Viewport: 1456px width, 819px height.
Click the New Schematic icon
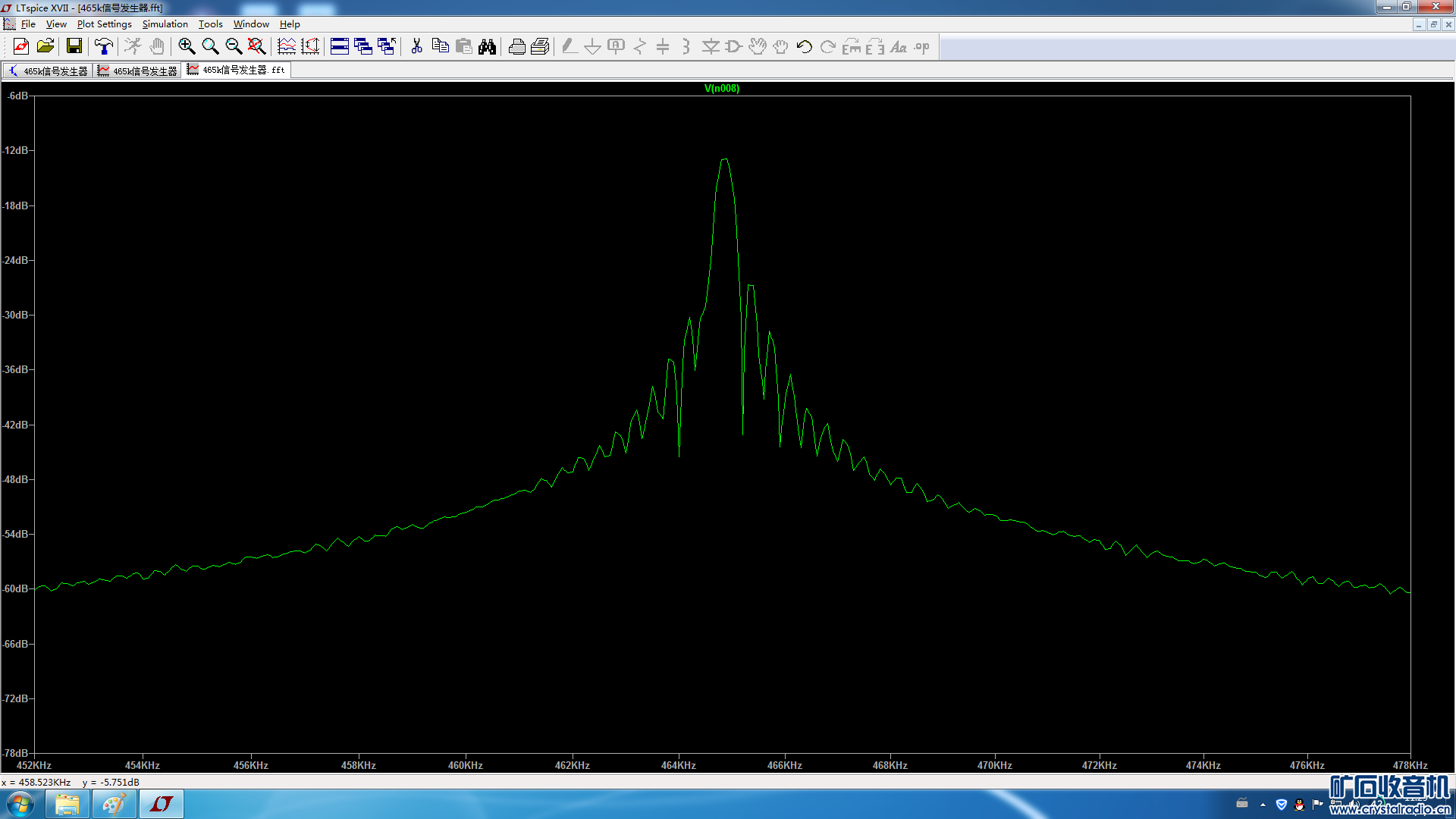[21, 47]
